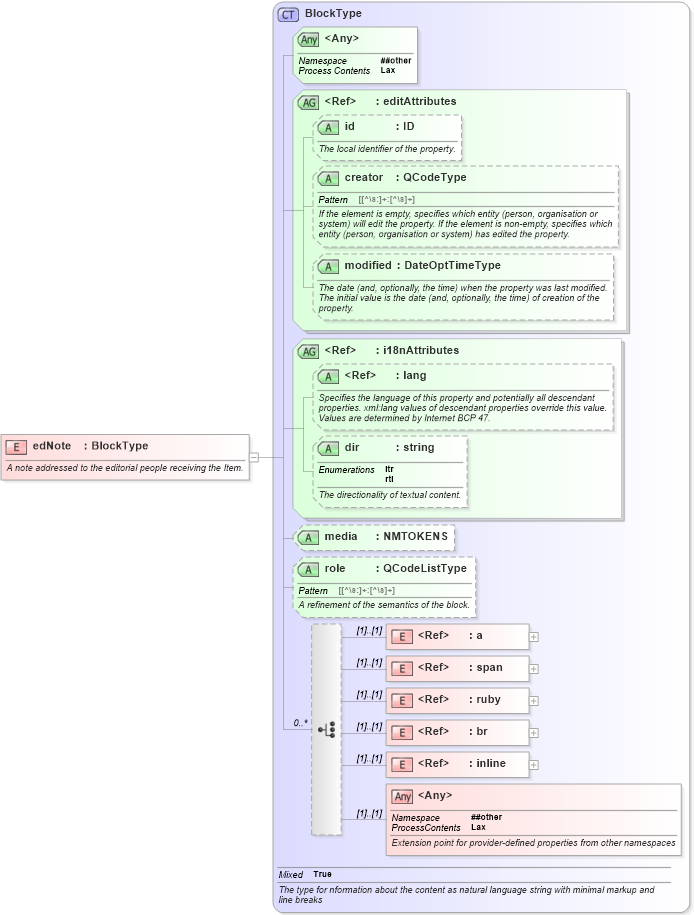Viewport: 694px width, 915px height.
Task: Open the BlockType type link in edNote
Action: coord(120,446)
